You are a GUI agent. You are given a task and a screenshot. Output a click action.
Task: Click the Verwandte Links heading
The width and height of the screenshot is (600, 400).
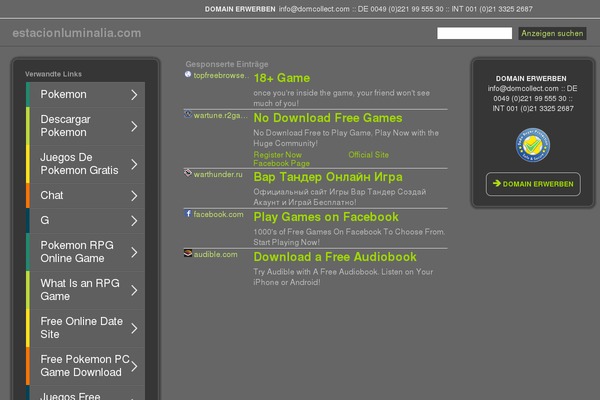coord(54,74)
